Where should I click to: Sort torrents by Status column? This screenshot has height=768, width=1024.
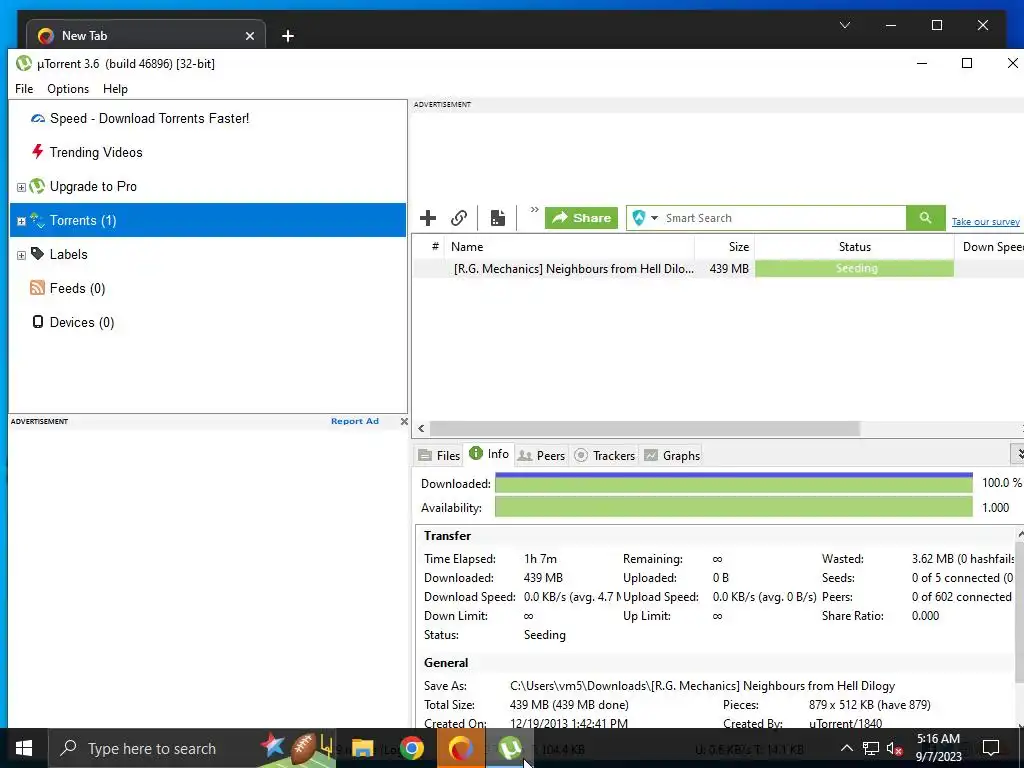tap(854, 247)
